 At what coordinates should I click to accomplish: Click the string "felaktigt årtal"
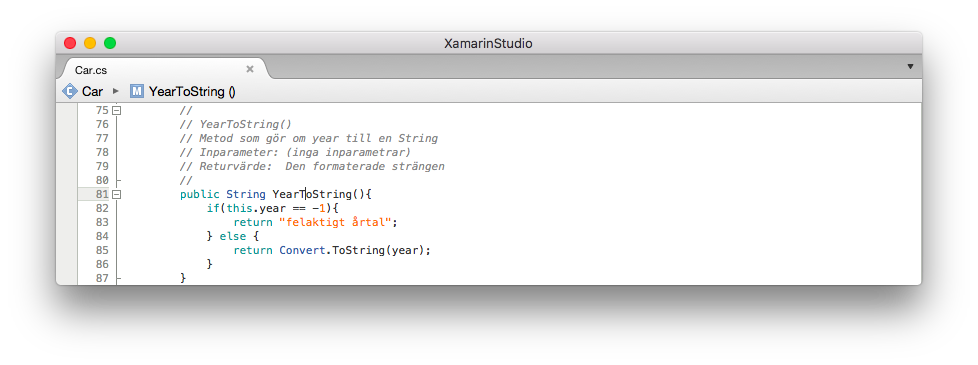coord(334,222)
